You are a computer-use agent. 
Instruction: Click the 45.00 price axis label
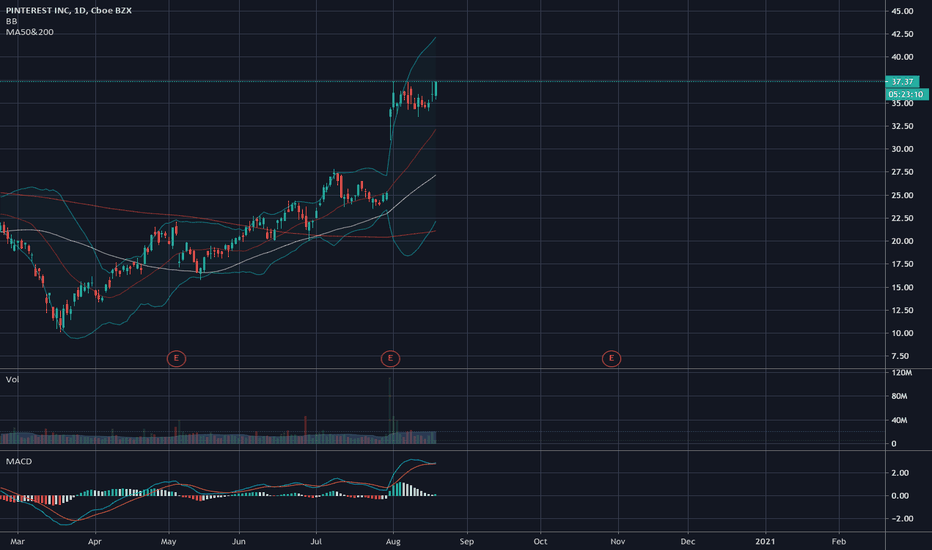pos(902,11)
